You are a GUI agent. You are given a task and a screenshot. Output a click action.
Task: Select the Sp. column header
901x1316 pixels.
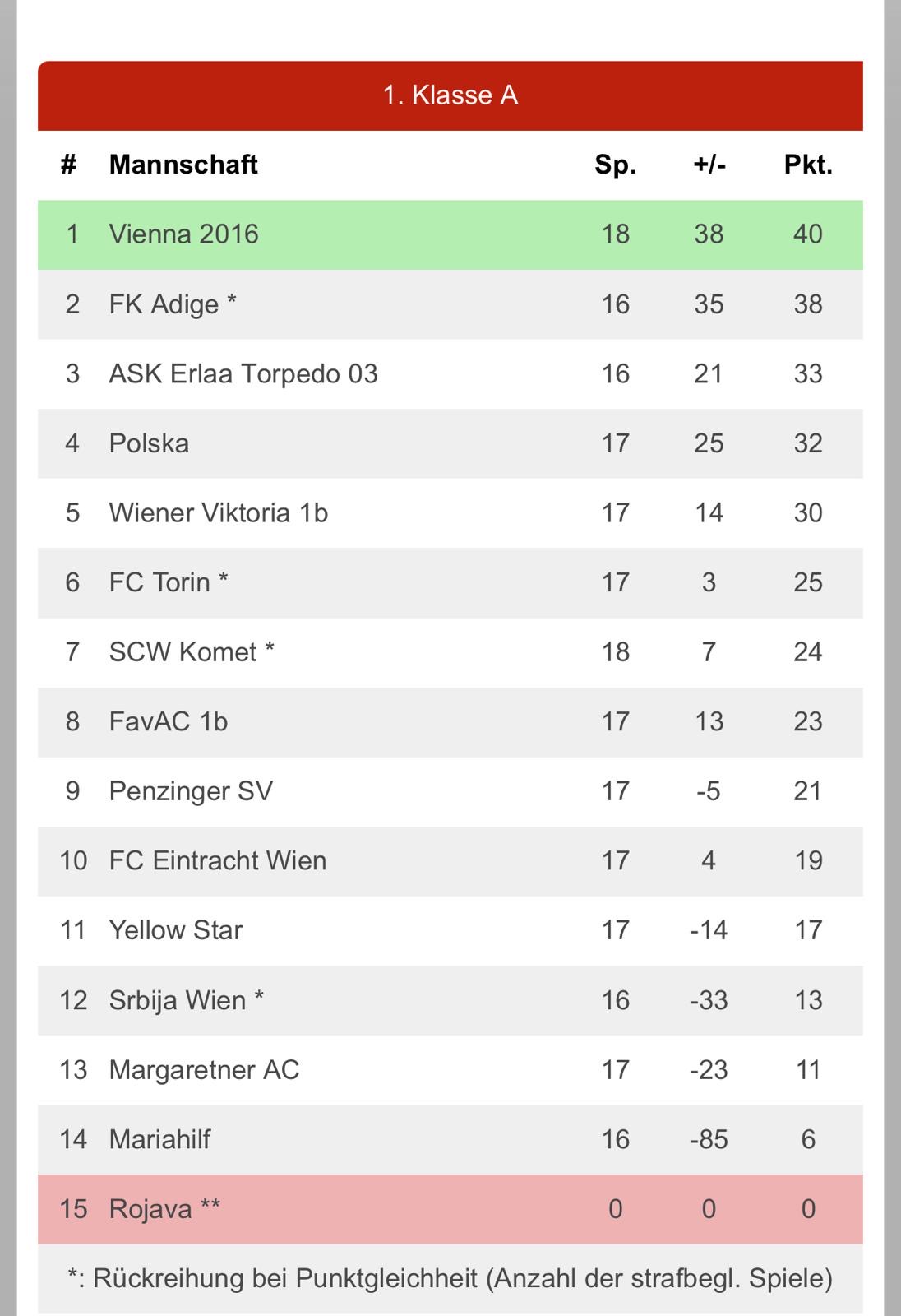(x=616, y=164)
